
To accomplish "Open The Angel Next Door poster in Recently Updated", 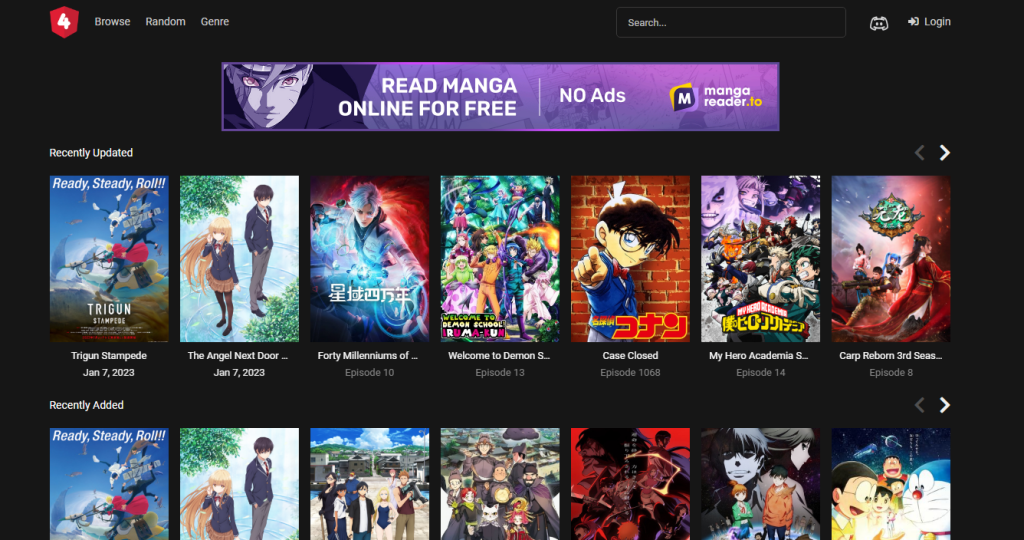I will coord(239,259).
